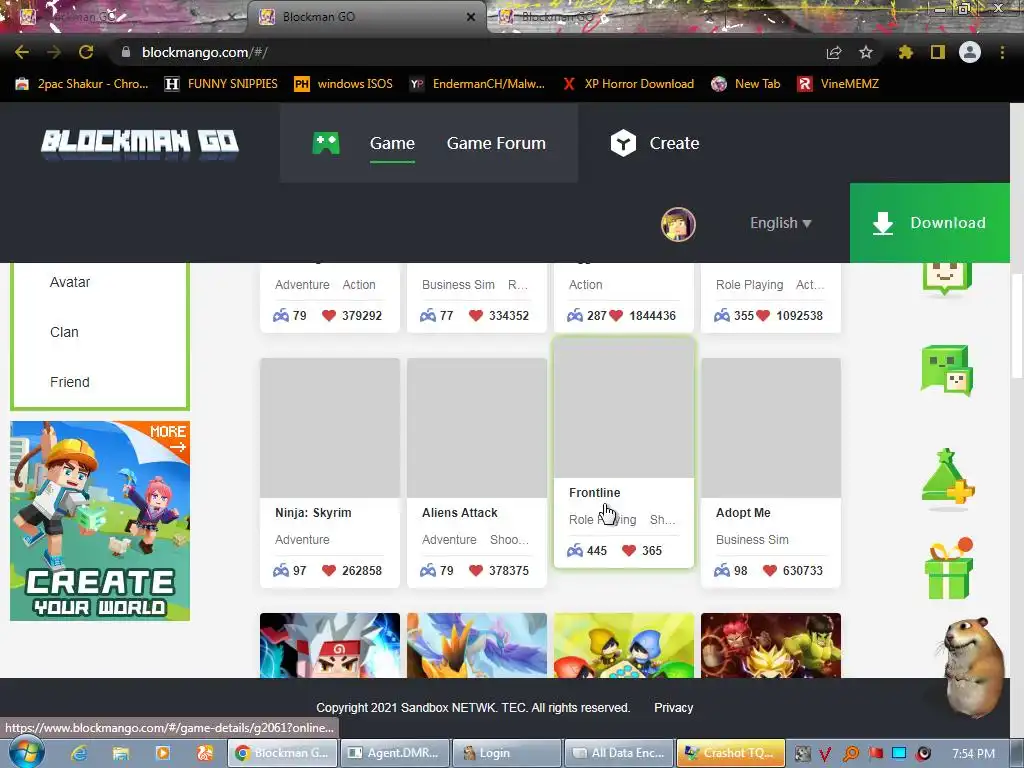Click the smiling face chat icon on the right
1024x768 pixels.
coord(947,279)
